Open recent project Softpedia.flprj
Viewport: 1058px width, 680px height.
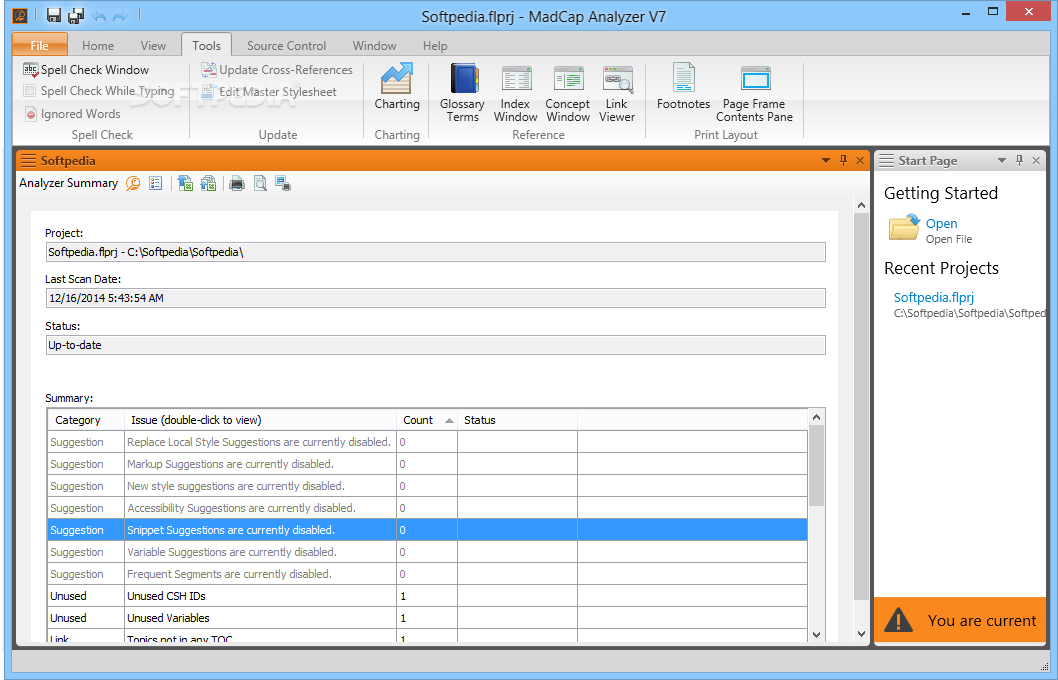click(x=934, y=297)
